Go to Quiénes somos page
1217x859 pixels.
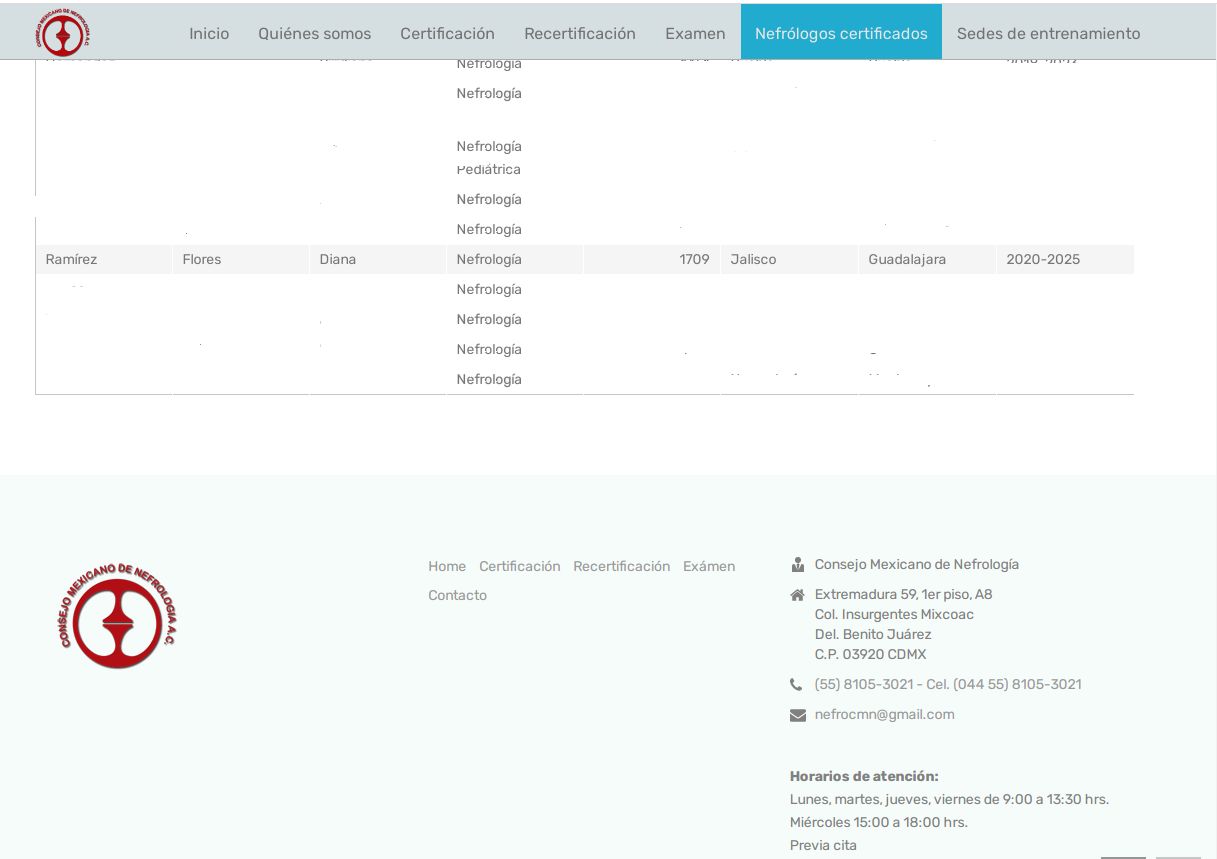(x=314, y=33)
